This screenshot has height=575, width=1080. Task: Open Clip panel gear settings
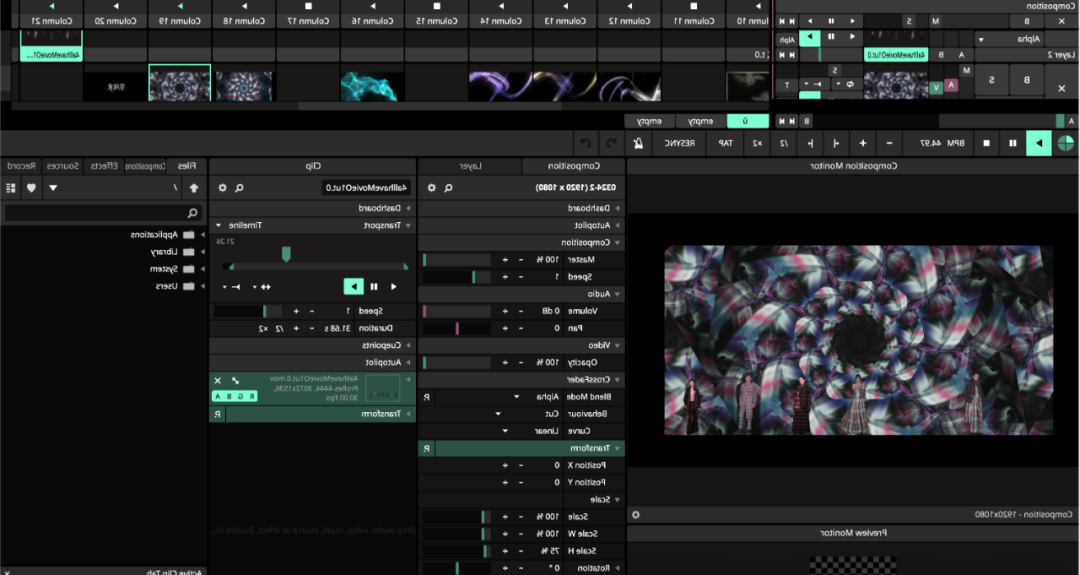tap(222, 187)
